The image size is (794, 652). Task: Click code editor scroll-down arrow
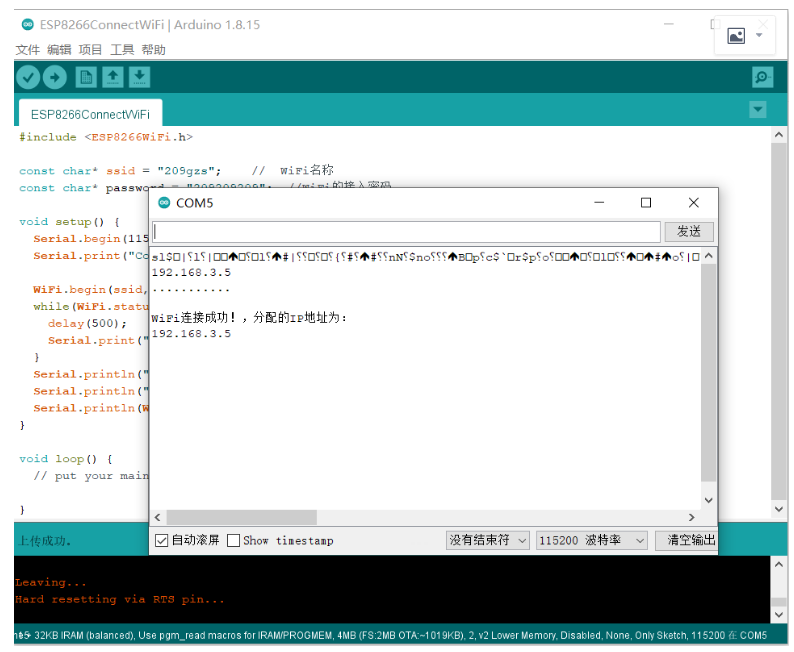779,509
